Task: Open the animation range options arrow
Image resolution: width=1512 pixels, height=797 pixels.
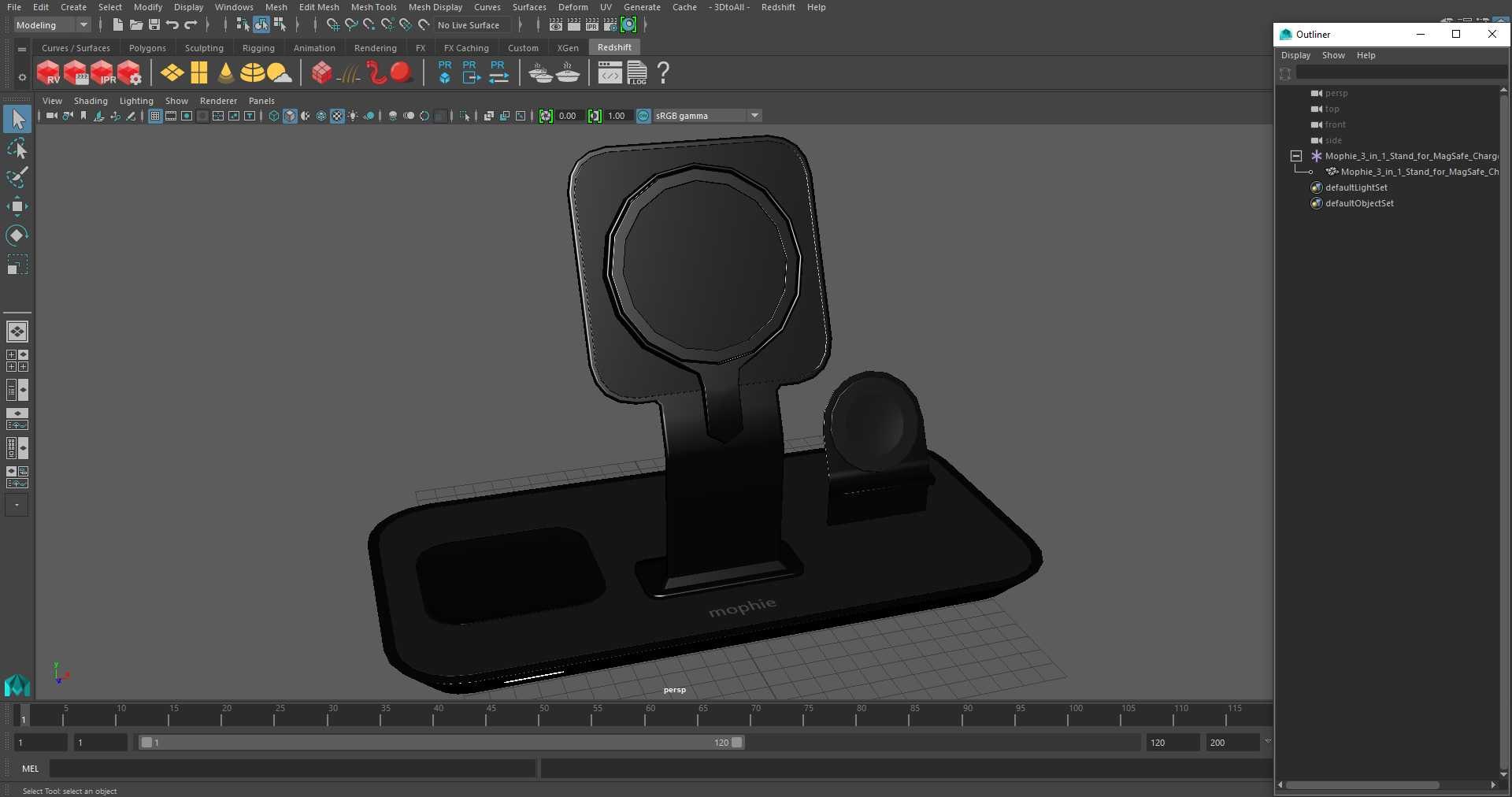Action: click(x=1267, y=742)
